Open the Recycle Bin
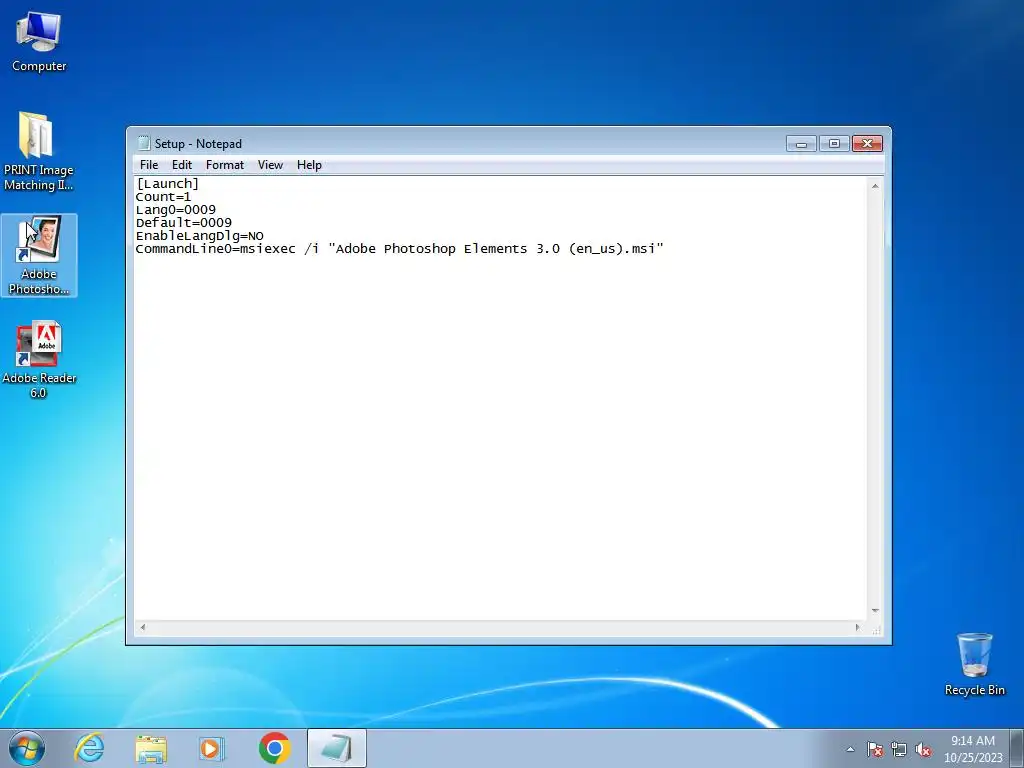 tap(974, 664)
